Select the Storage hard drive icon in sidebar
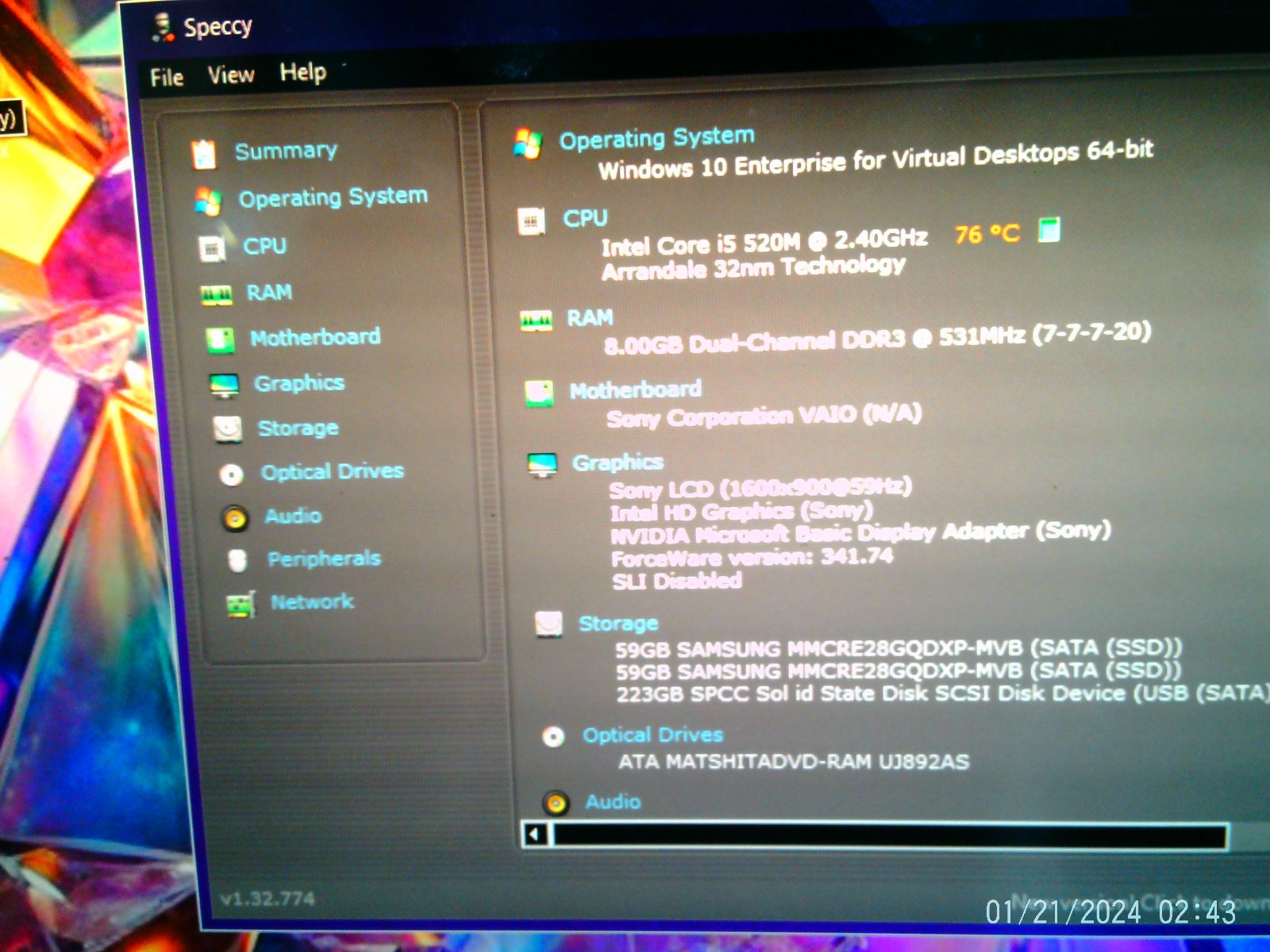The height and width of the screenshot is (952, 1270). [x=228, y=430]
